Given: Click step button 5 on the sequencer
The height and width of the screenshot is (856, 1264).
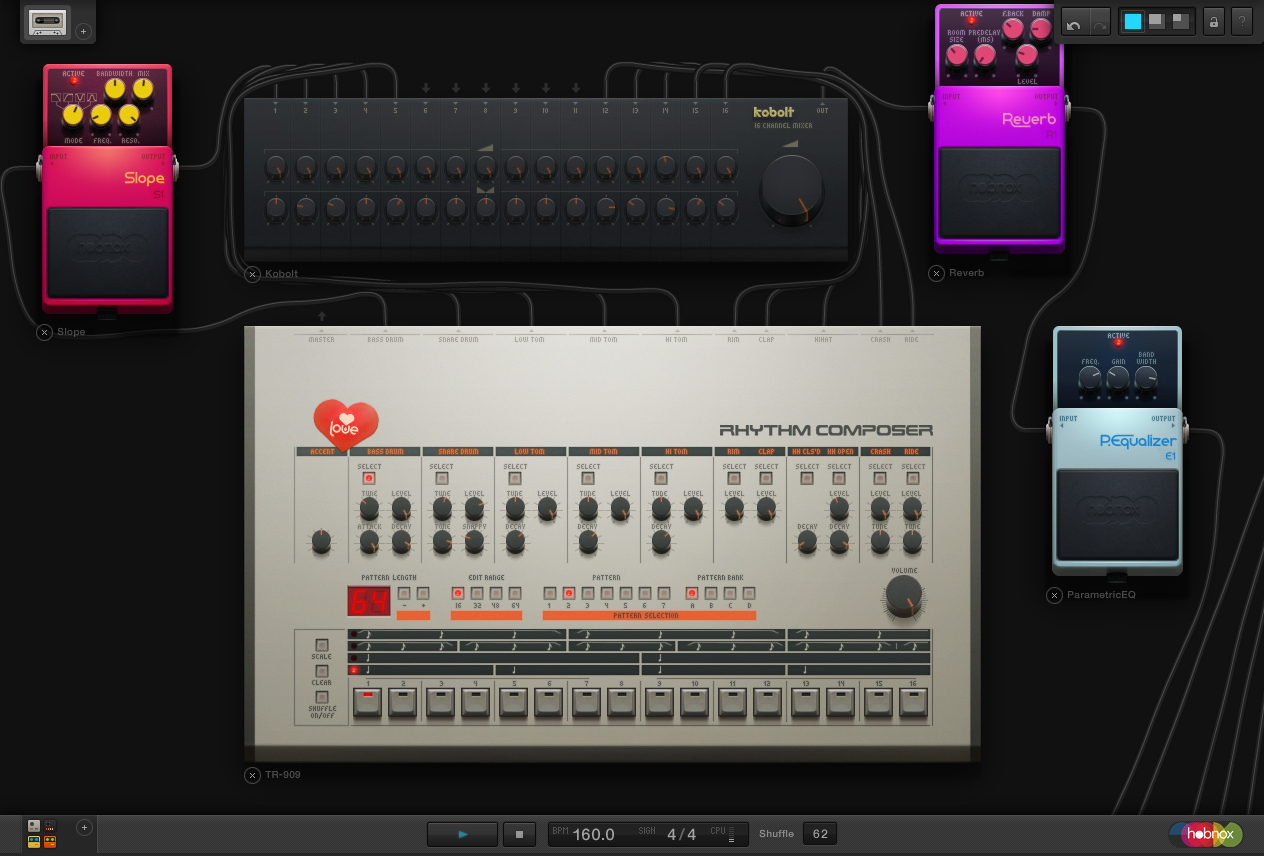Looking at the screenshot, I should tap(513, 702).
